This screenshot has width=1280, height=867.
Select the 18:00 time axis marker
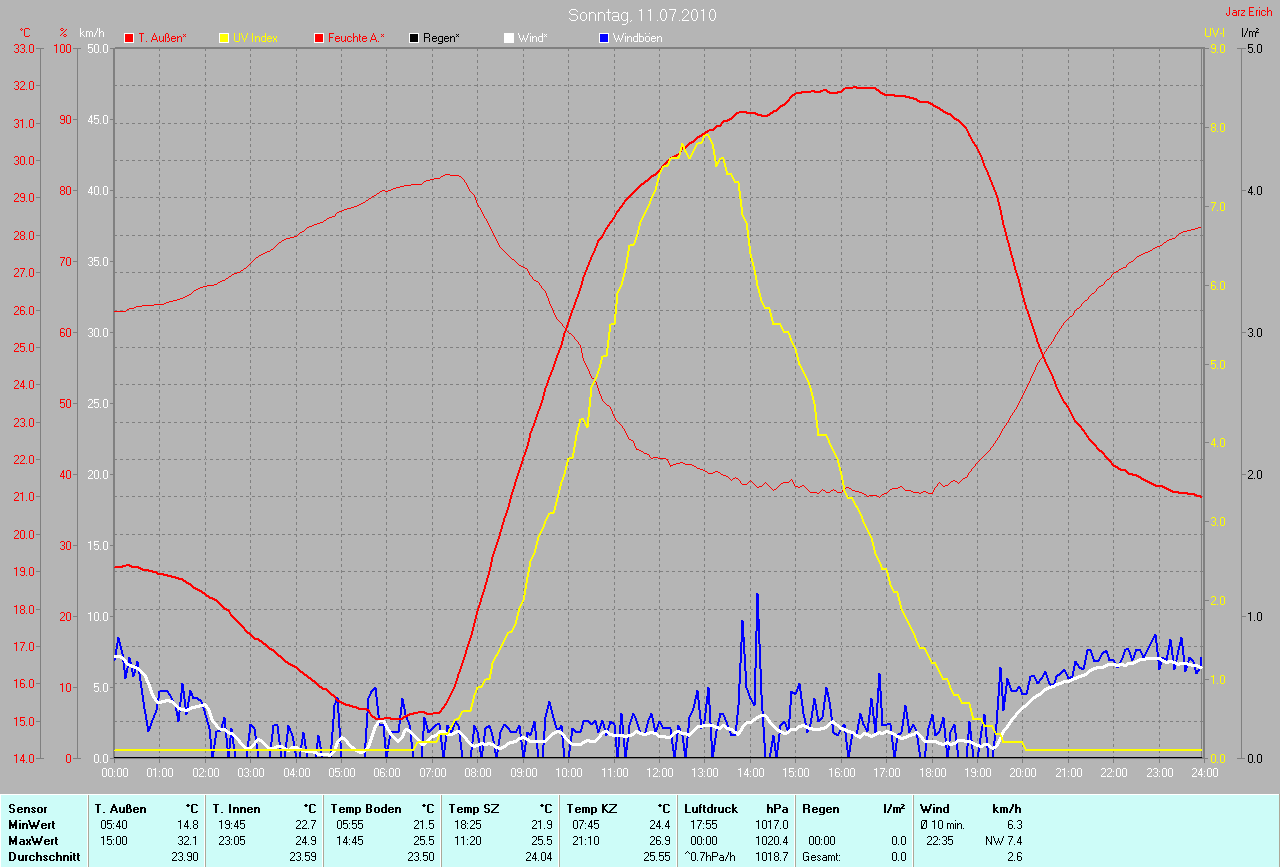pyautogui.click(x=932, y=773)
